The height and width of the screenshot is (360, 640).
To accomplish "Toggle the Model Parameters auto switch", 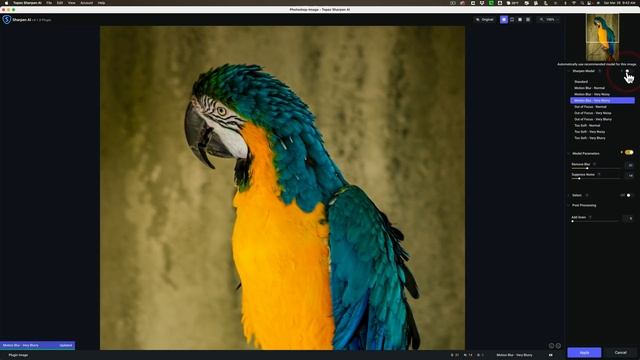I will point(629,152).
